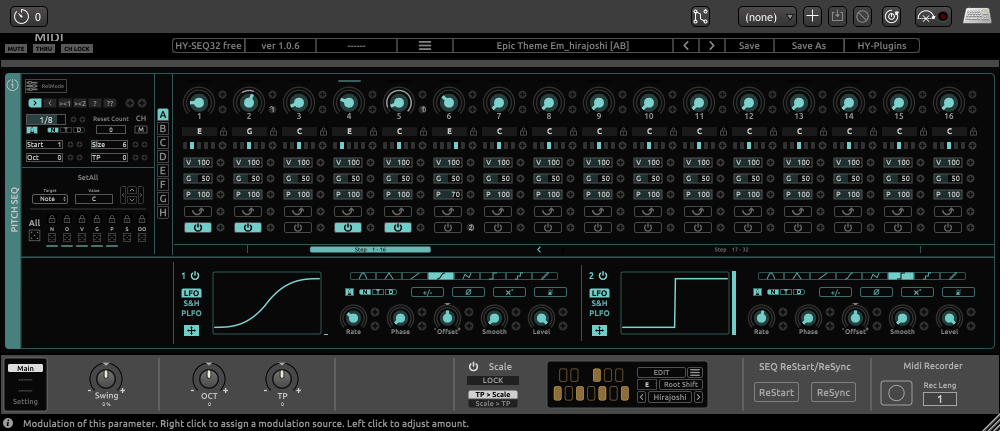Image resolution: width=1000 pixels, height=431 pixels.
Task: Click the plus icon next to preset dropdown
Action: 812,17
